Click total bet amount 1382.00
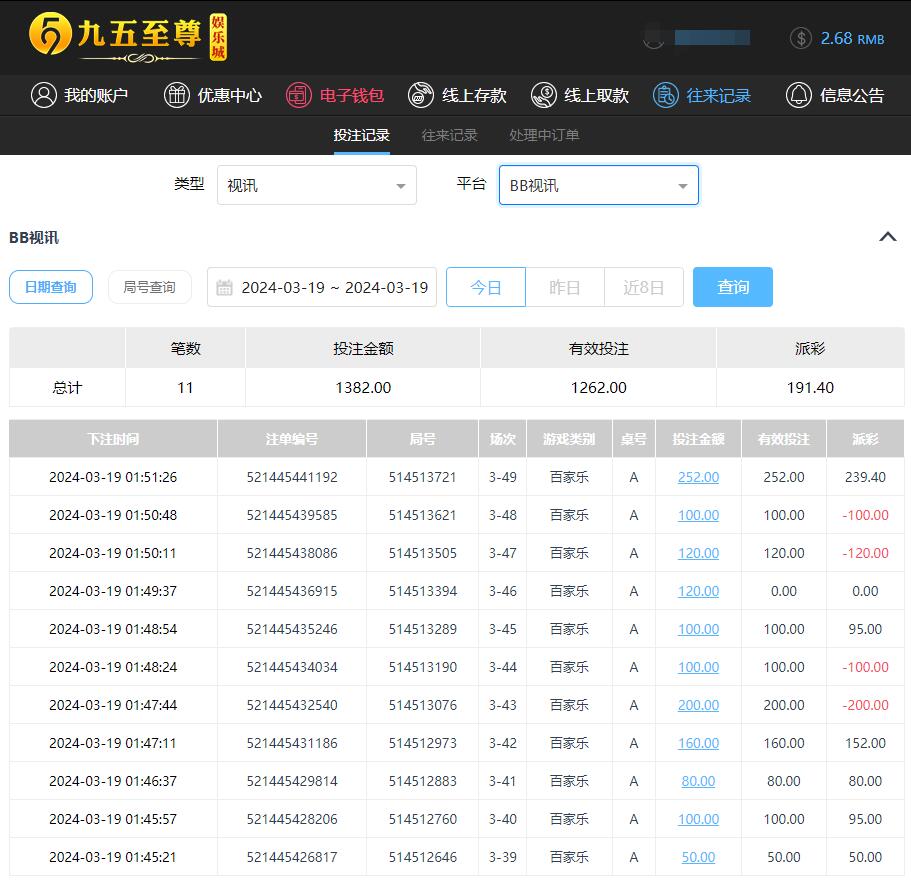 click(363, 388)
